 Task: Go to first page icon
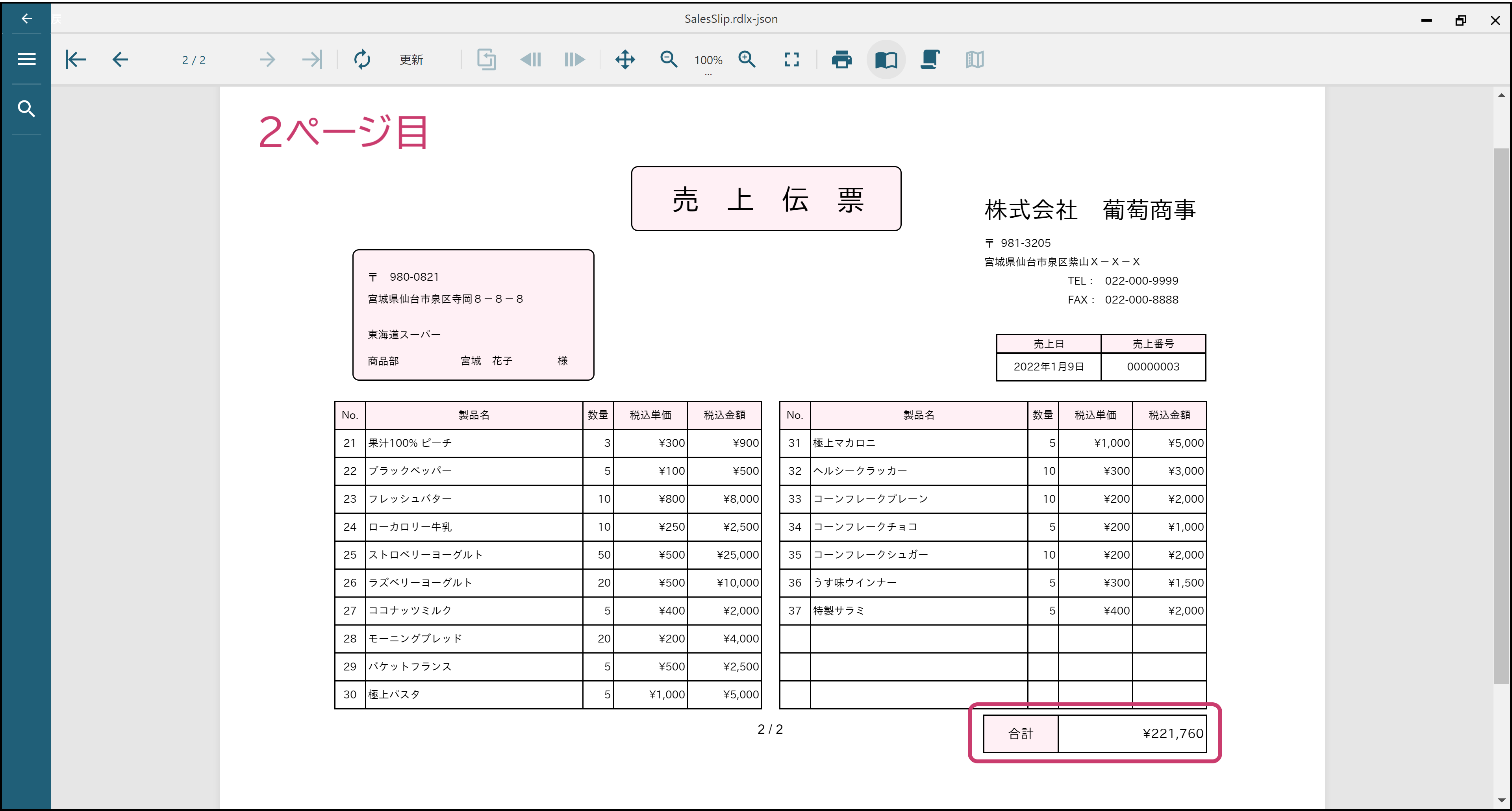click(x=76, y=59)
